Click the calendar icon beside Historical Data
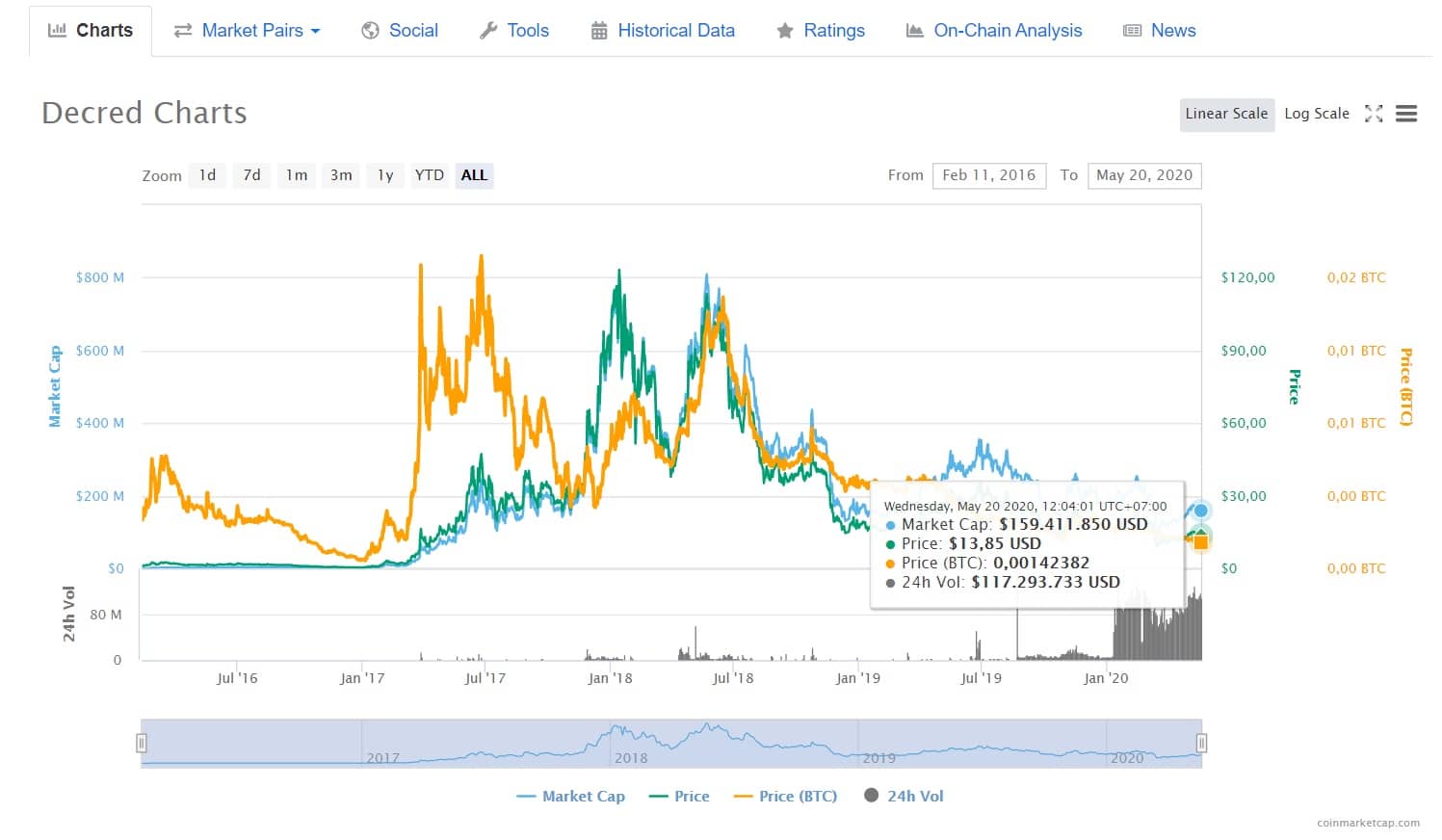Image resolution: width=1442 pixels, height=840 pixels. point(599,31)
